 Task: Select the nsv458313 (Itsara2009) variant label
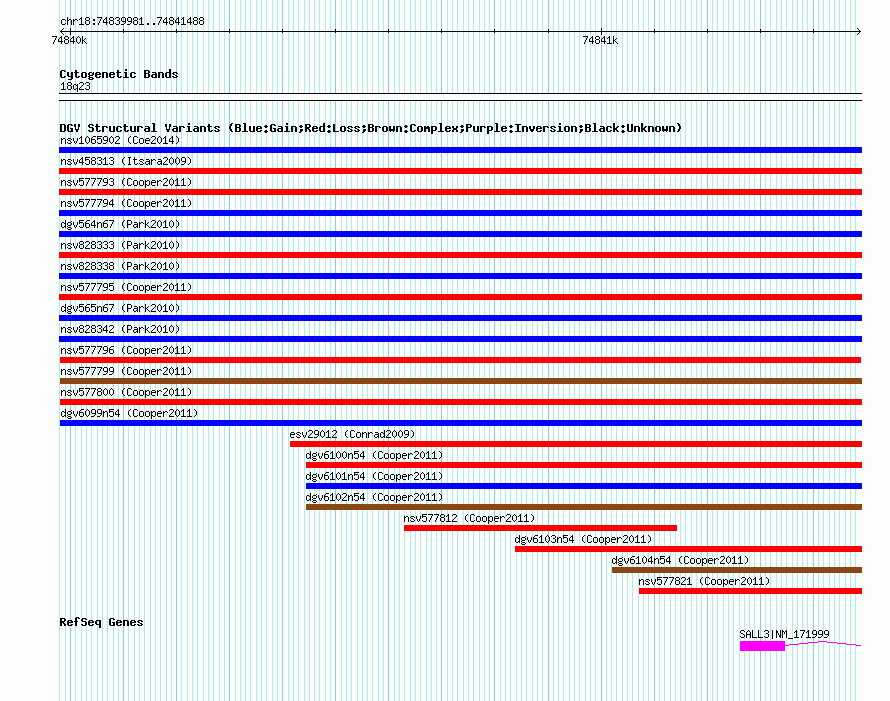(126, 161)
